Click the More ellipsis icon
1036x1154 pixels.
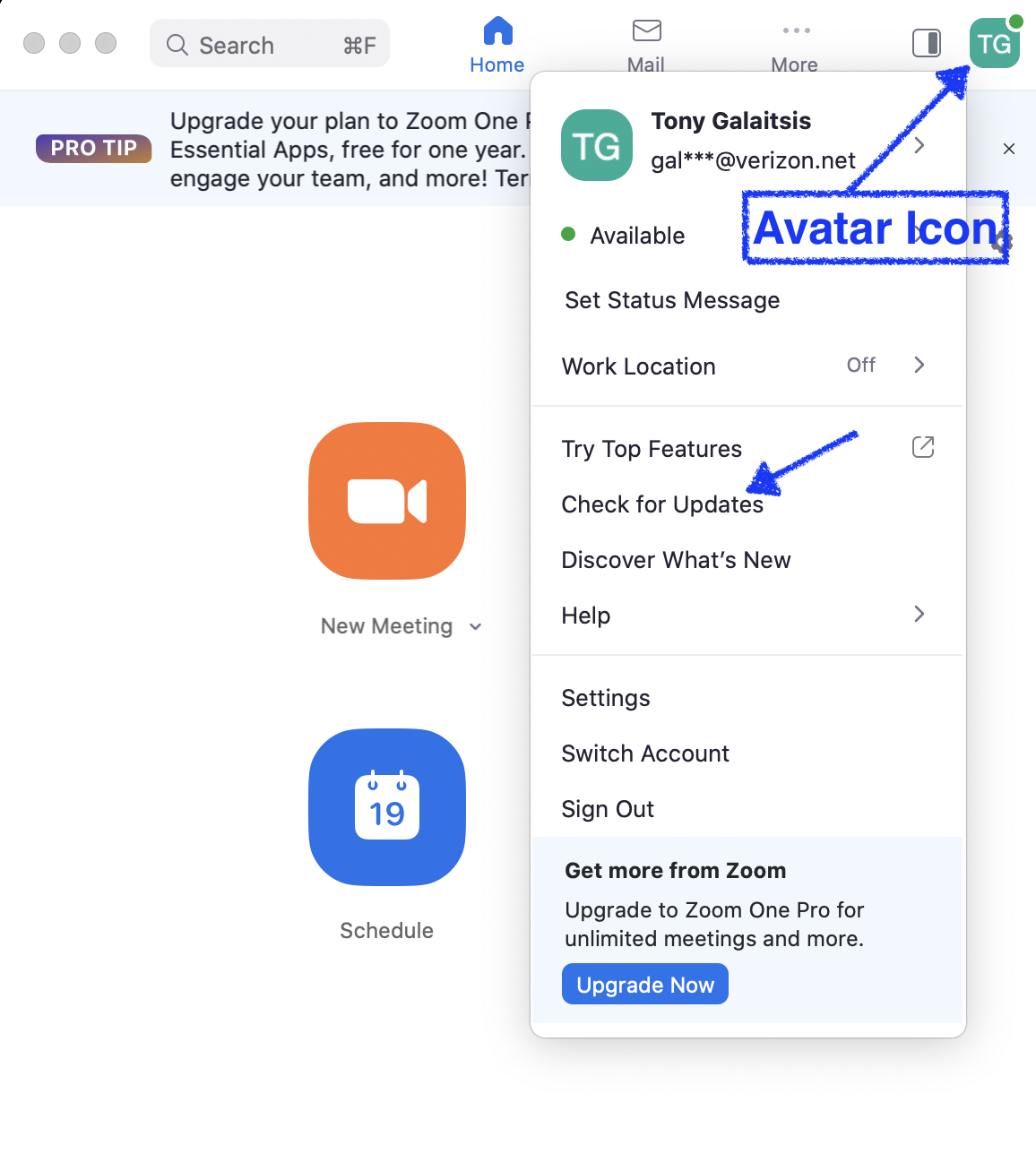(x=796, y=30)
